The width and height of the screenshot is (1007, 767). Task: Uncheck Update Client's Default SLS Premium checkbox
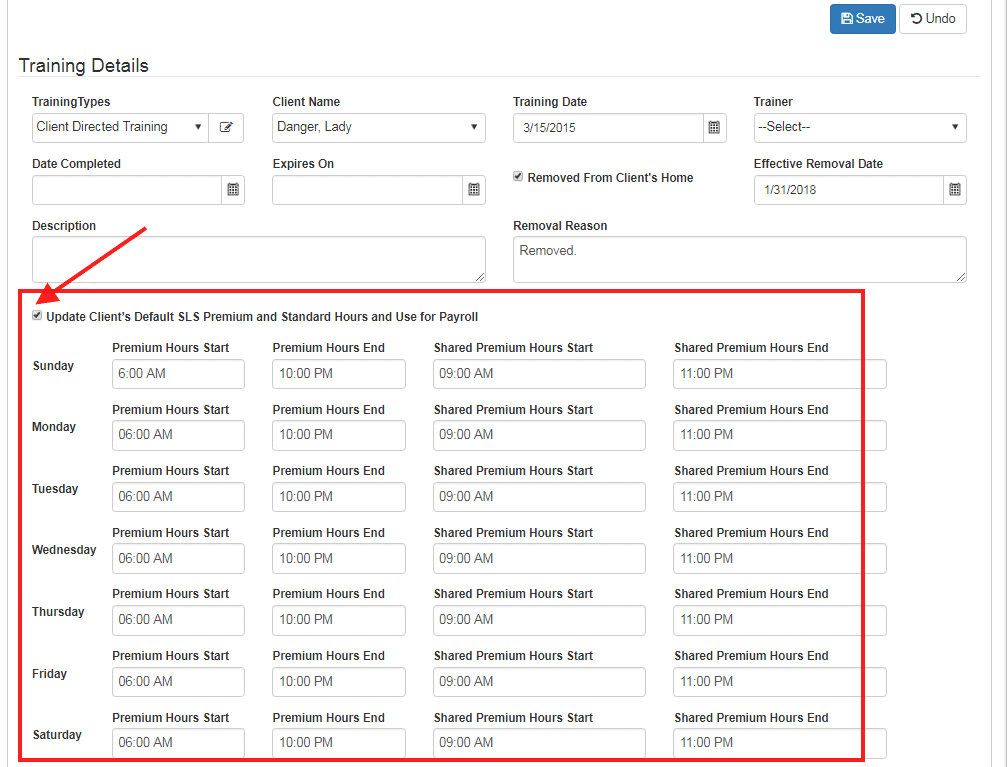(38, 316)
